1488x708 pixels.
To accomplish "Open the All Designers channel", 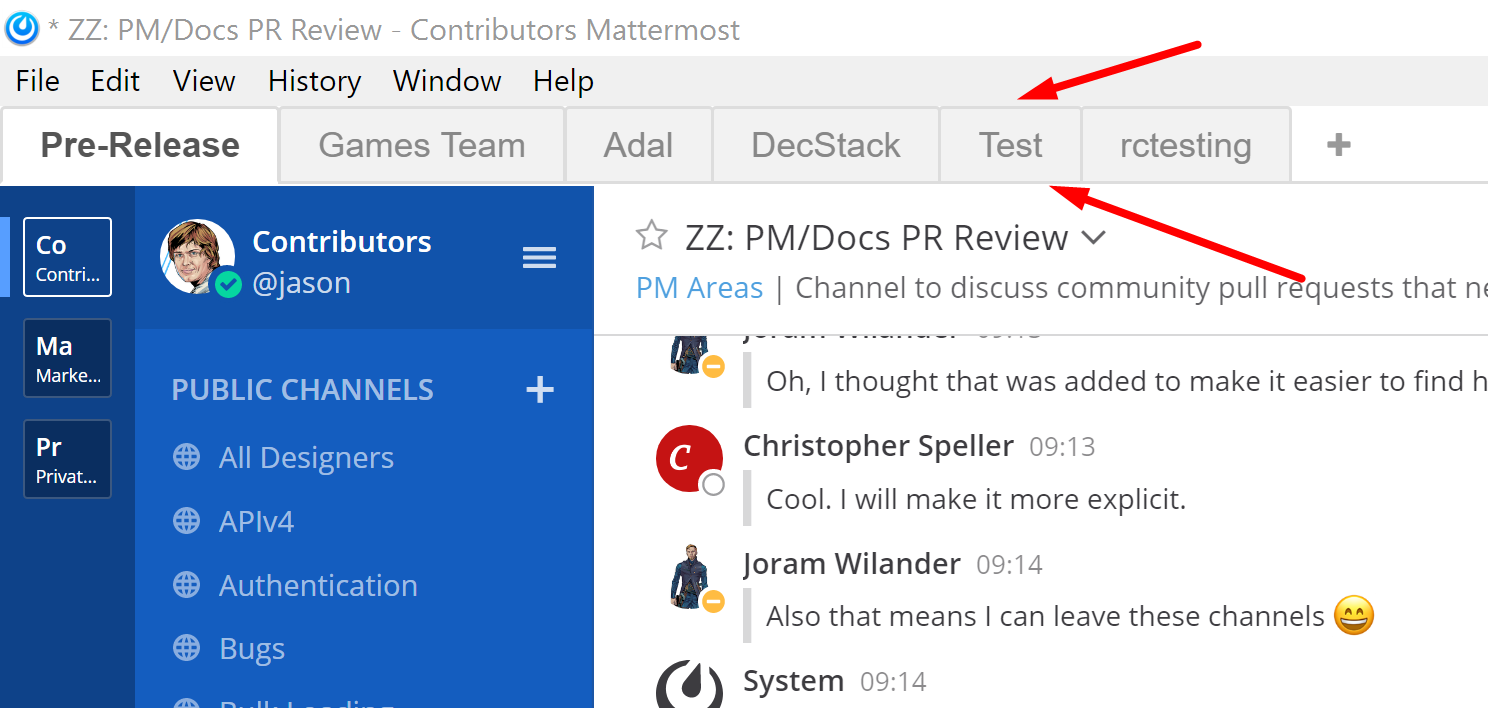I will 306,458.
